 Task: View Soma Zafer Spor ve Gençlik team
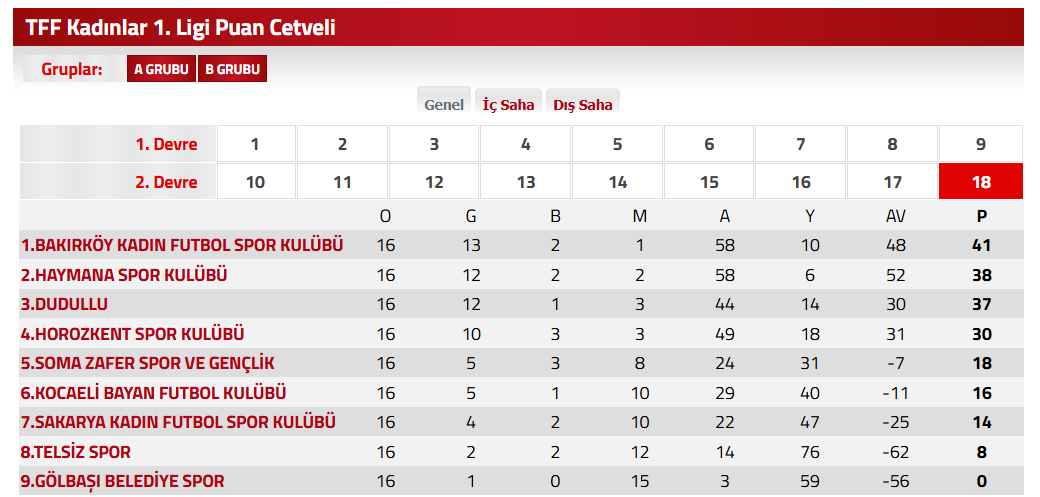pos(147,363)
